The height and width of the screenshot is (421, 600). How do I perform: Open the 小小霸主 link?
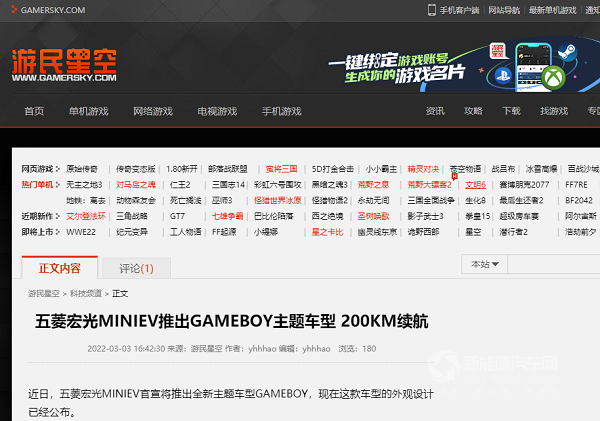coord(381,169)
